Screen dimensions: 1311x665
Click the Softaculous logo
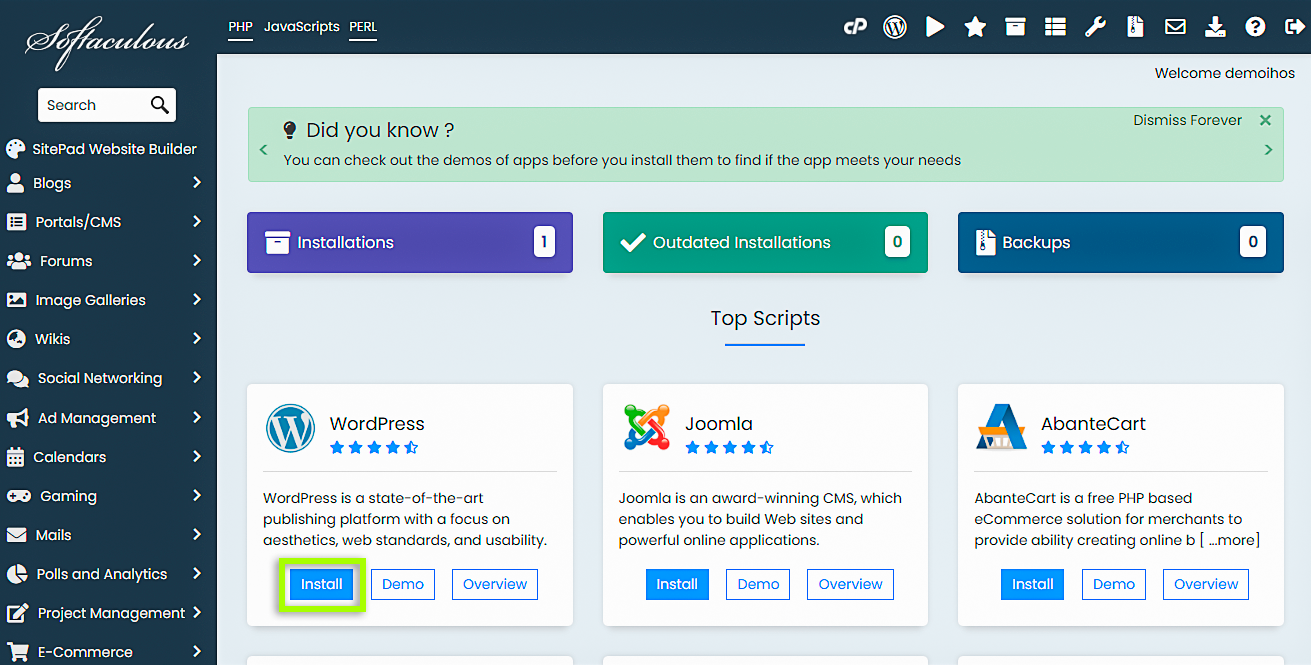click(107, 42)
